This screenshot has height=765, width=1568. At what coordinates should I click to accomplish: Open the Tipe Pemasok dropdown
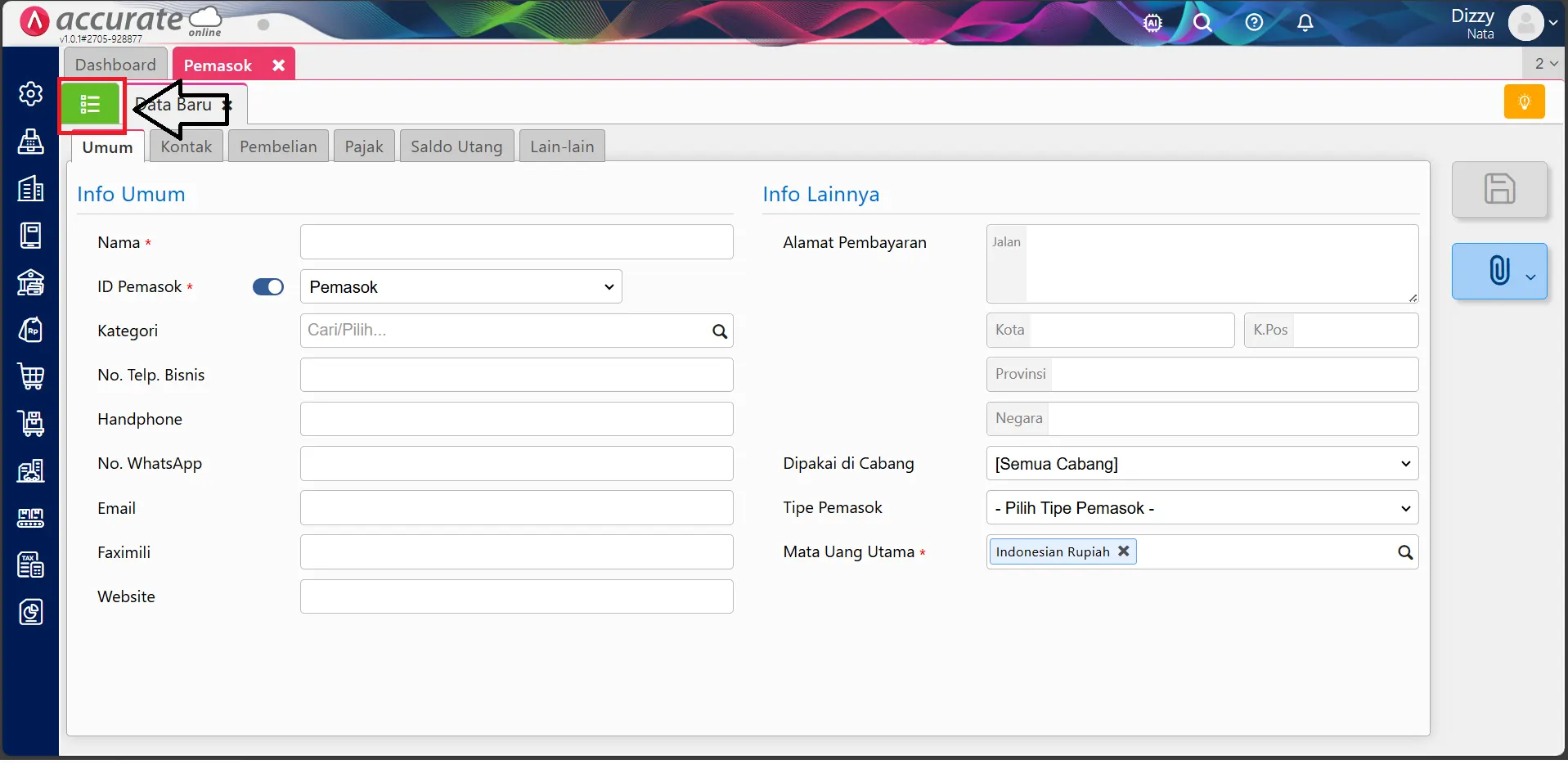click(x=1201, y=508)
